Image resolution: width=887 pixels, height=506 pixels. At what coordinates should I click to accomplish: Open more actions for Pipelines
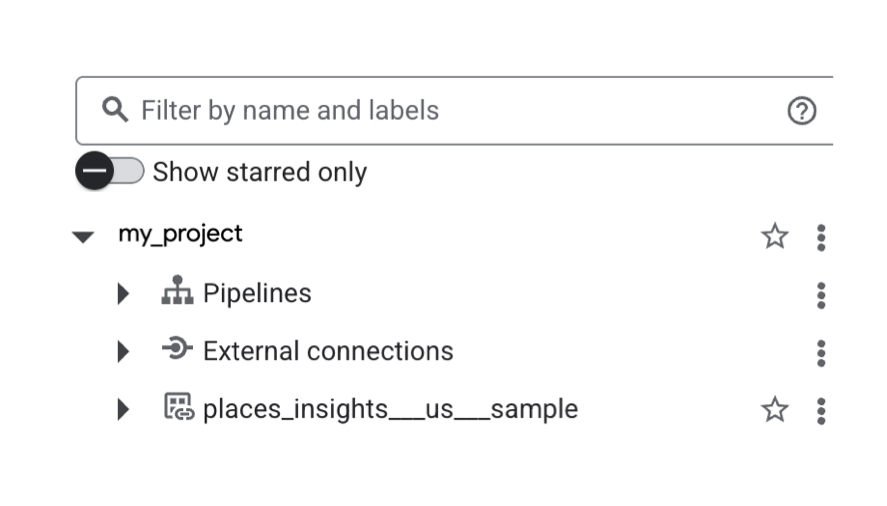821,295
